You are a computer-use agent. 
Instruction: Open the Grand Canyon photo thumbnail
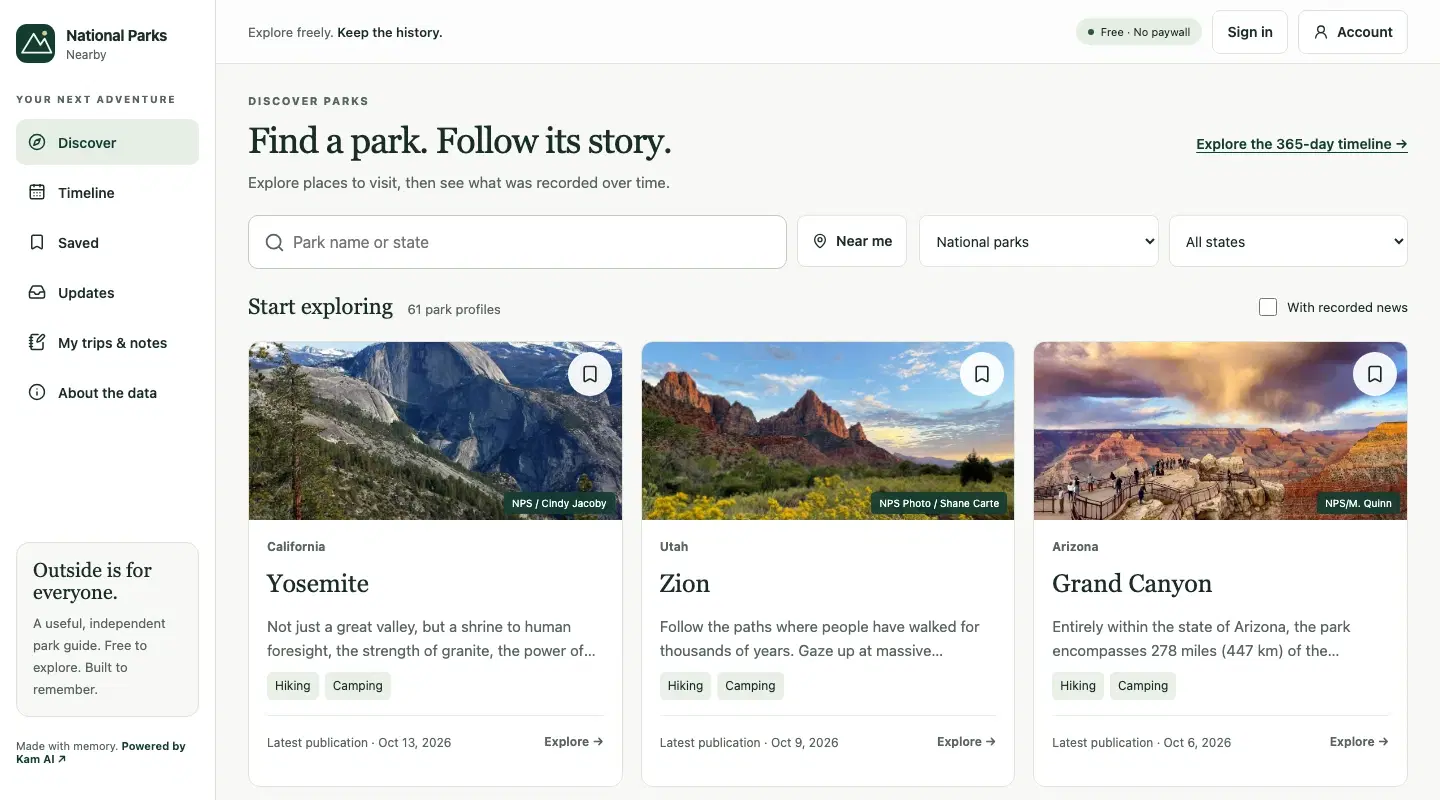coord(1220,431)
